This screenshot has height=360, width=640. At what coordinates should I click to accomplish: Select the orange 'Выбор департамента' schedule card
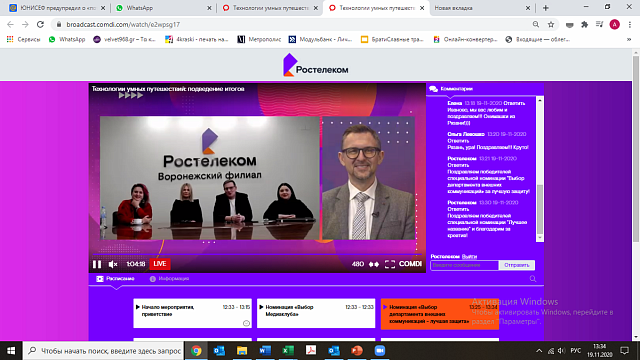coord(440,314)
